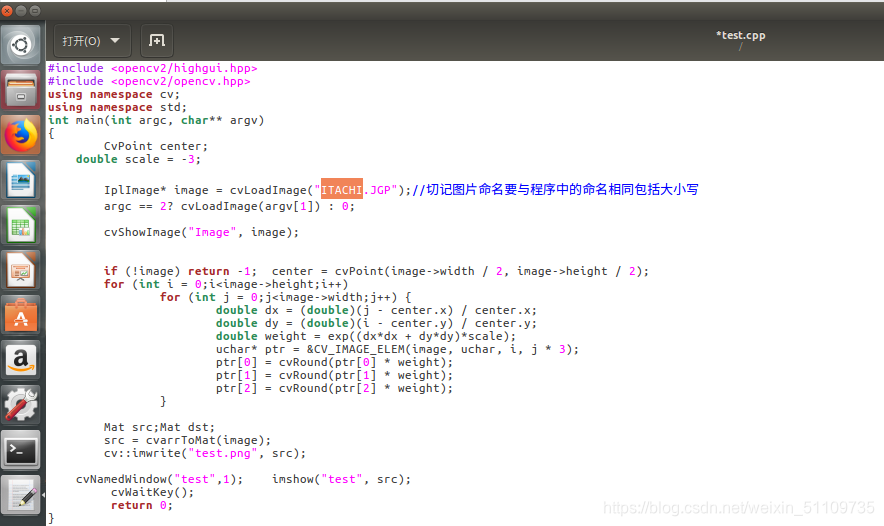Open the Ubuntu Dash search launcher

21,45
